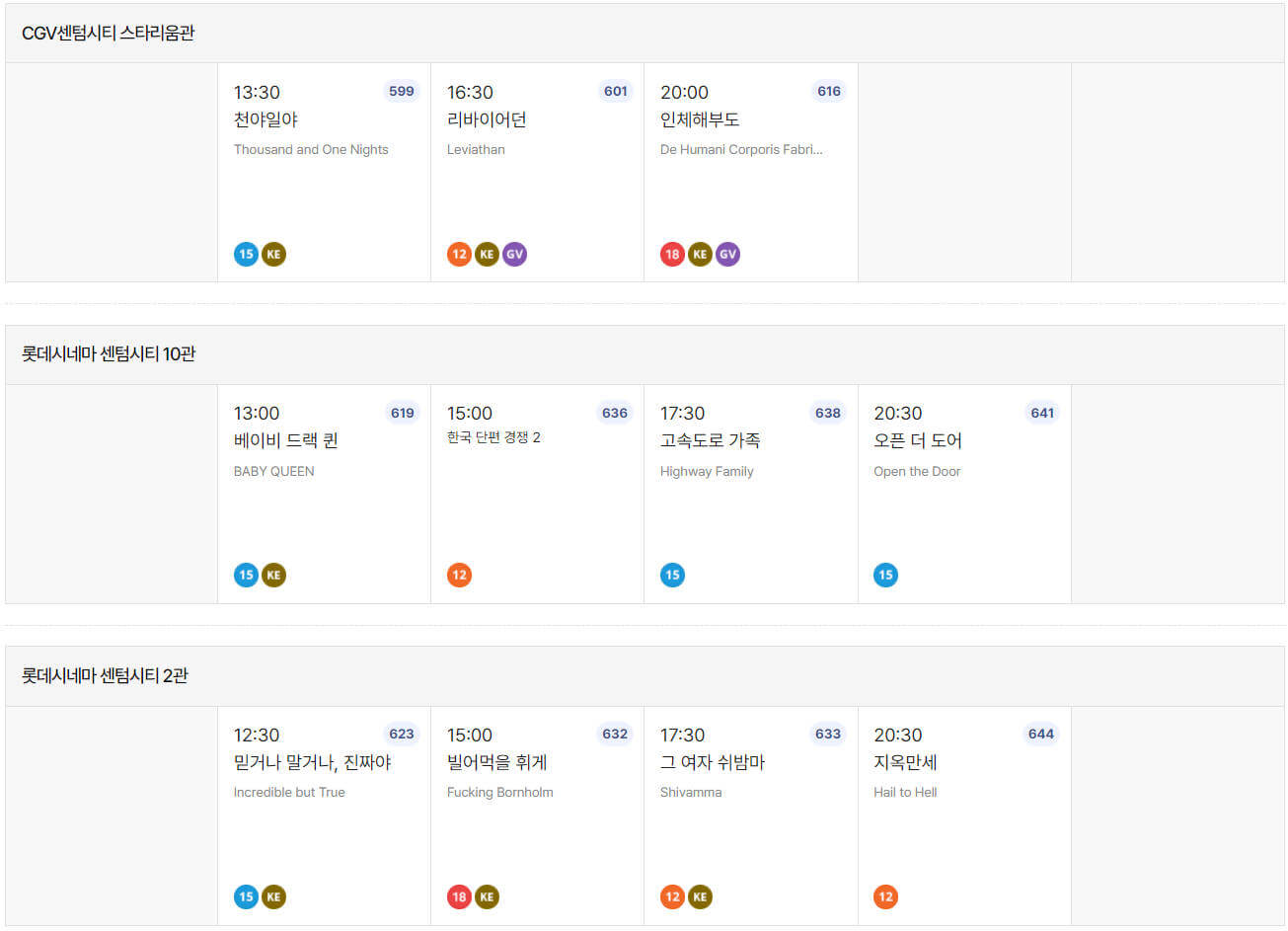Click the age 15 badge under 믿거나 말거나, 진짜야
The height and width of the screenshot is (931, 1288).
246,896
